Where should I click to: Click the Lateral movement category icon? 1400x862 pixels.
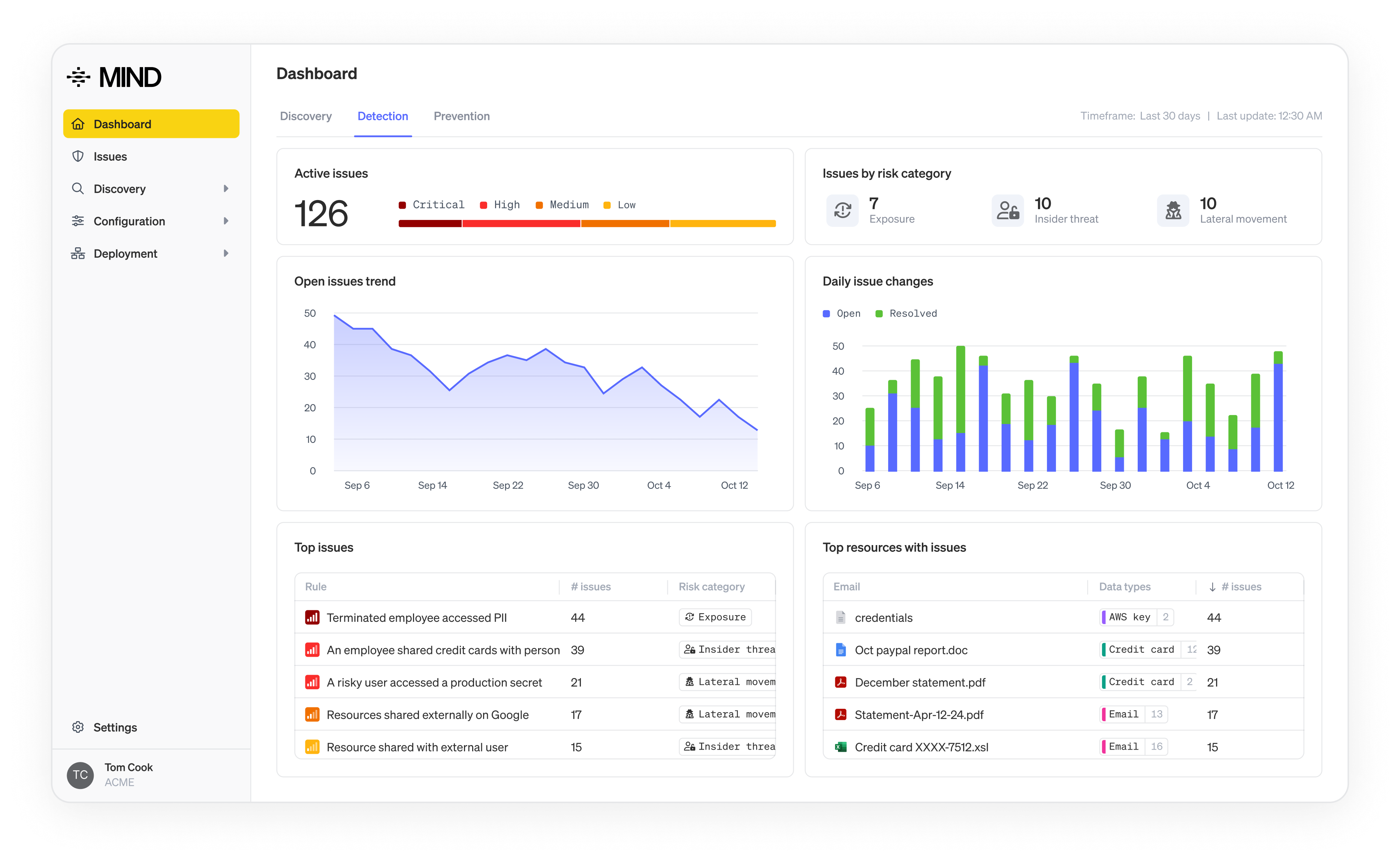(1173, 211)
